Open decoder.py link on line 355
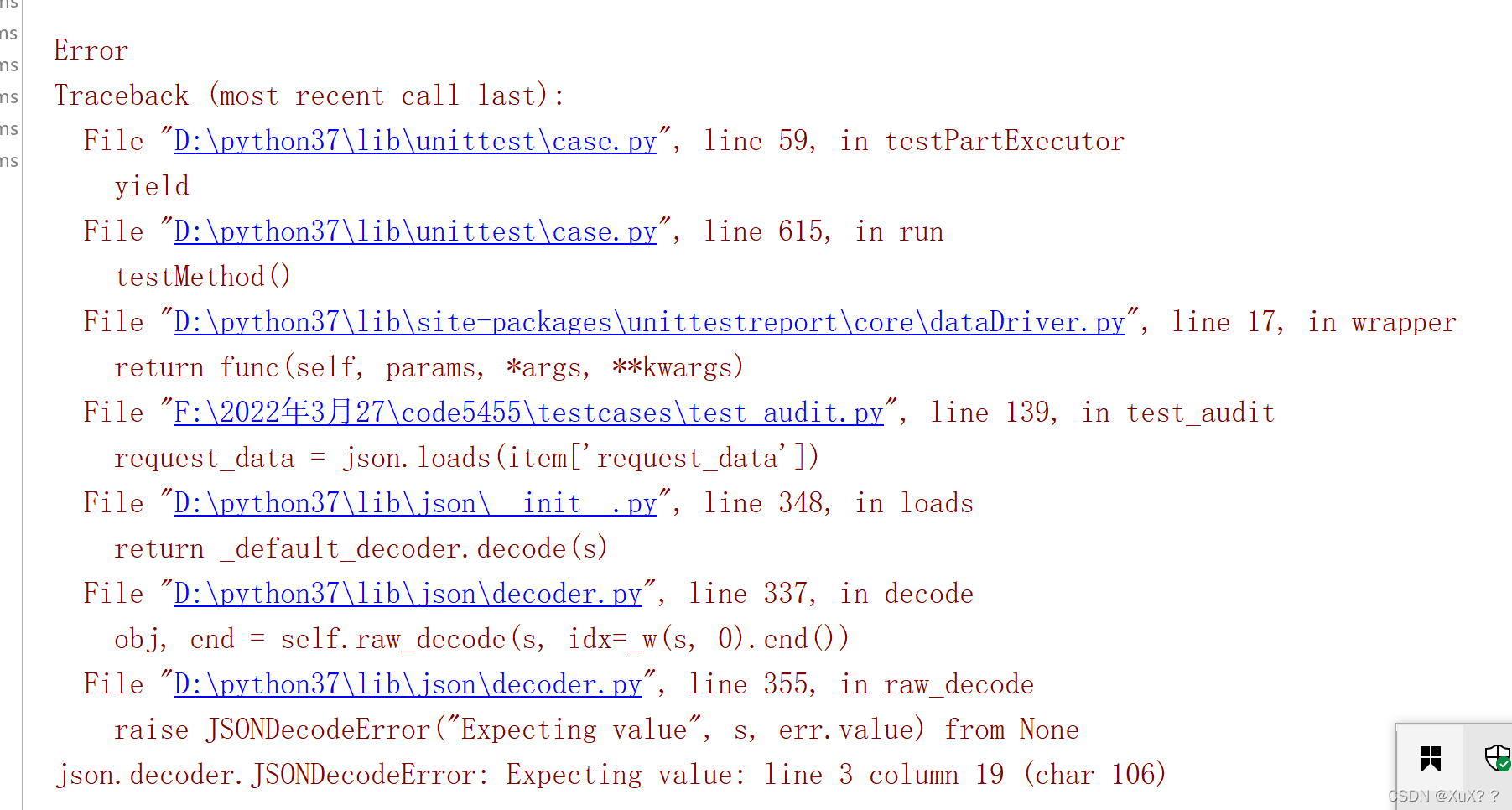 408,684
